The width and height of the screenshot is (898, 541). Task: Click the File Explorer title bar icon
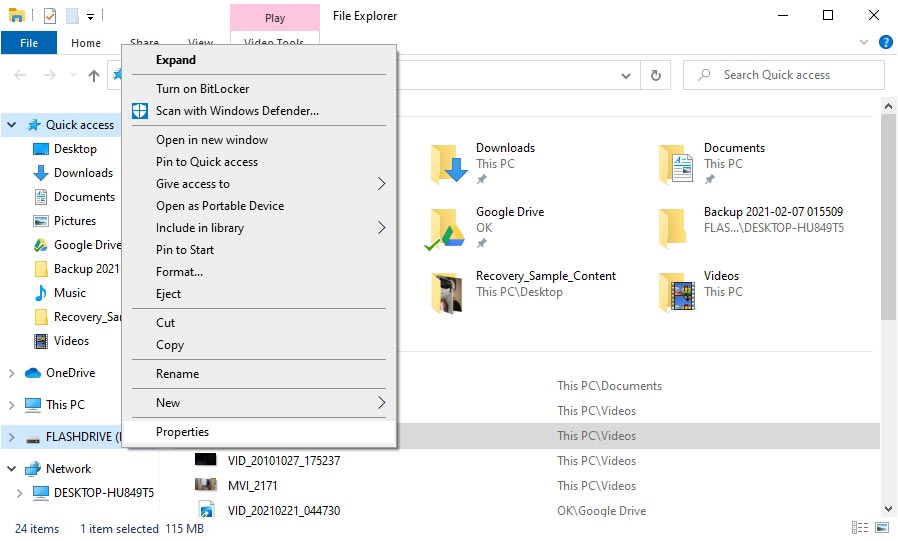(x=17, y=15)
